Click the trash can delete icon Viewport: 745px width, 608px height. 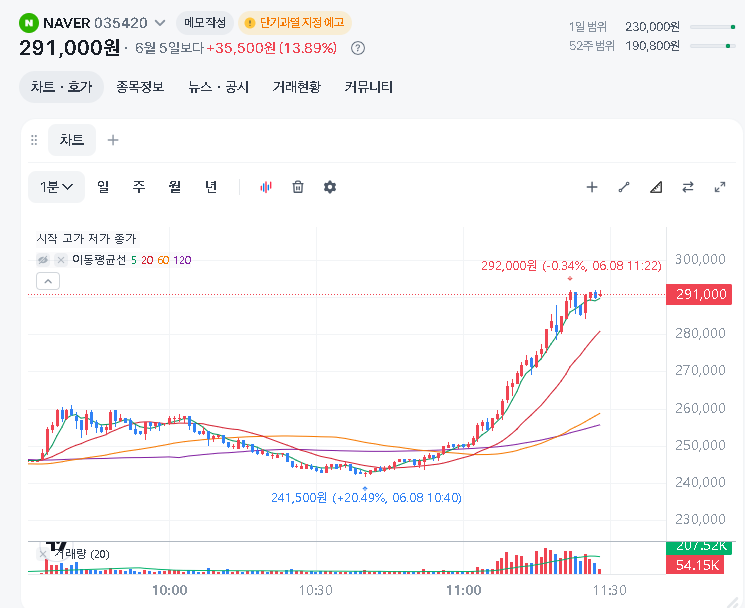tap(298, 187)
